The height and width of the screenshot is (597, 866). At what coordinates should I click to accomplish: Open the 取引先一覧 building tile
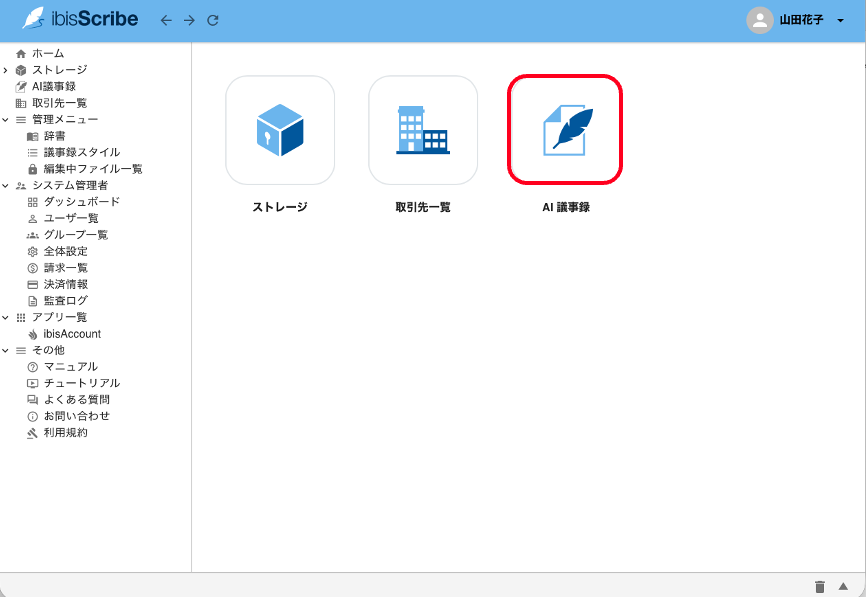423,130
